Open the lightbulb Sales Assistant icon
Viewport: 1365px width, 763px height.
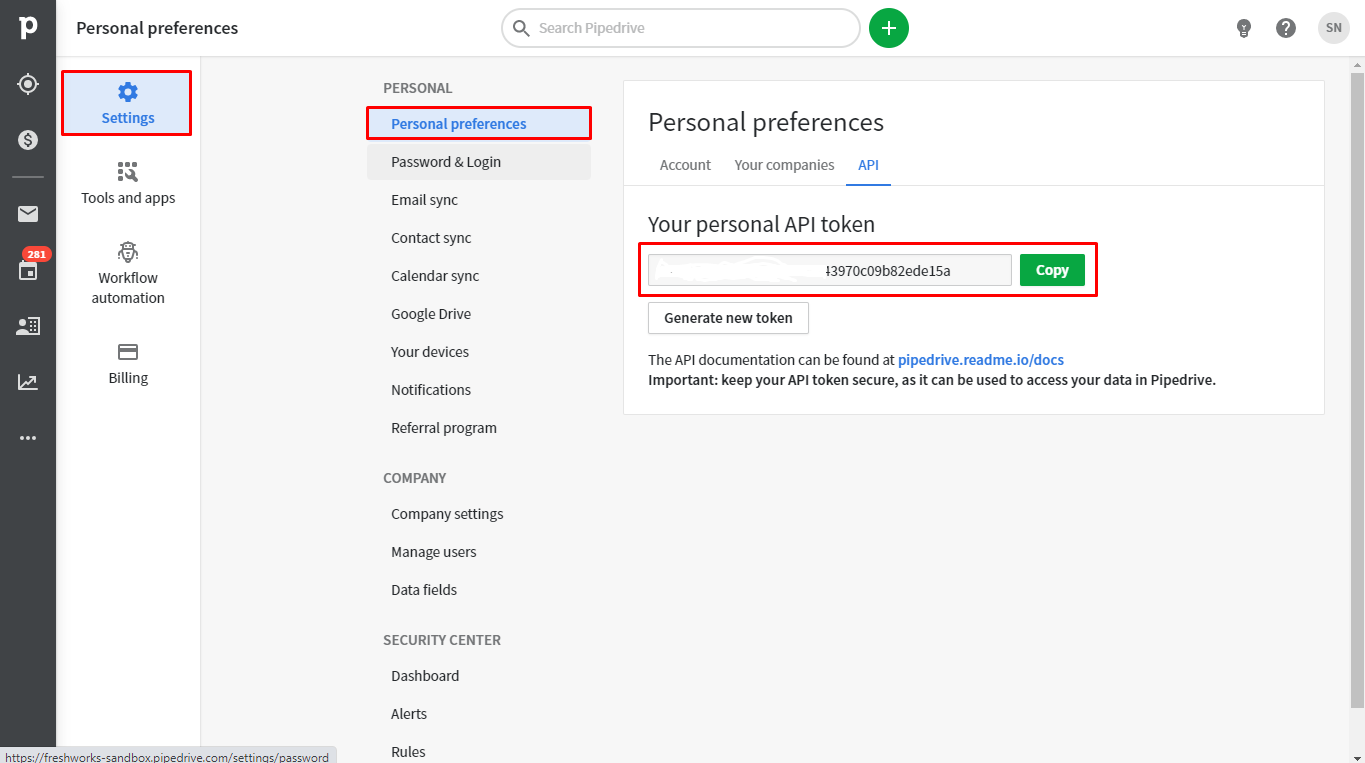click(1243, 28)
